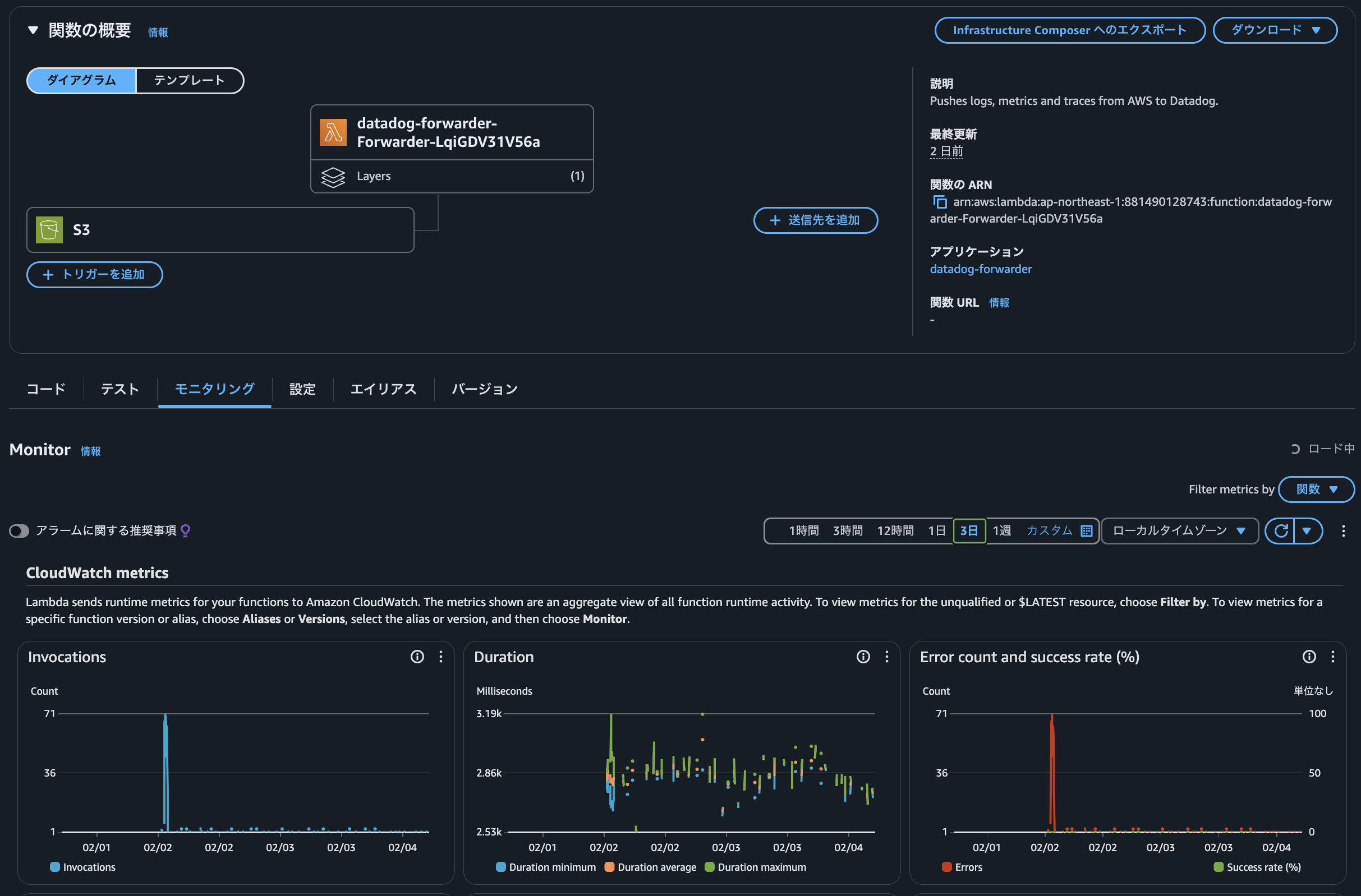Screen dimensions: 1361x896
Task: Toggle アラームに関する推奨事項 switch
Action: [19, 532]
